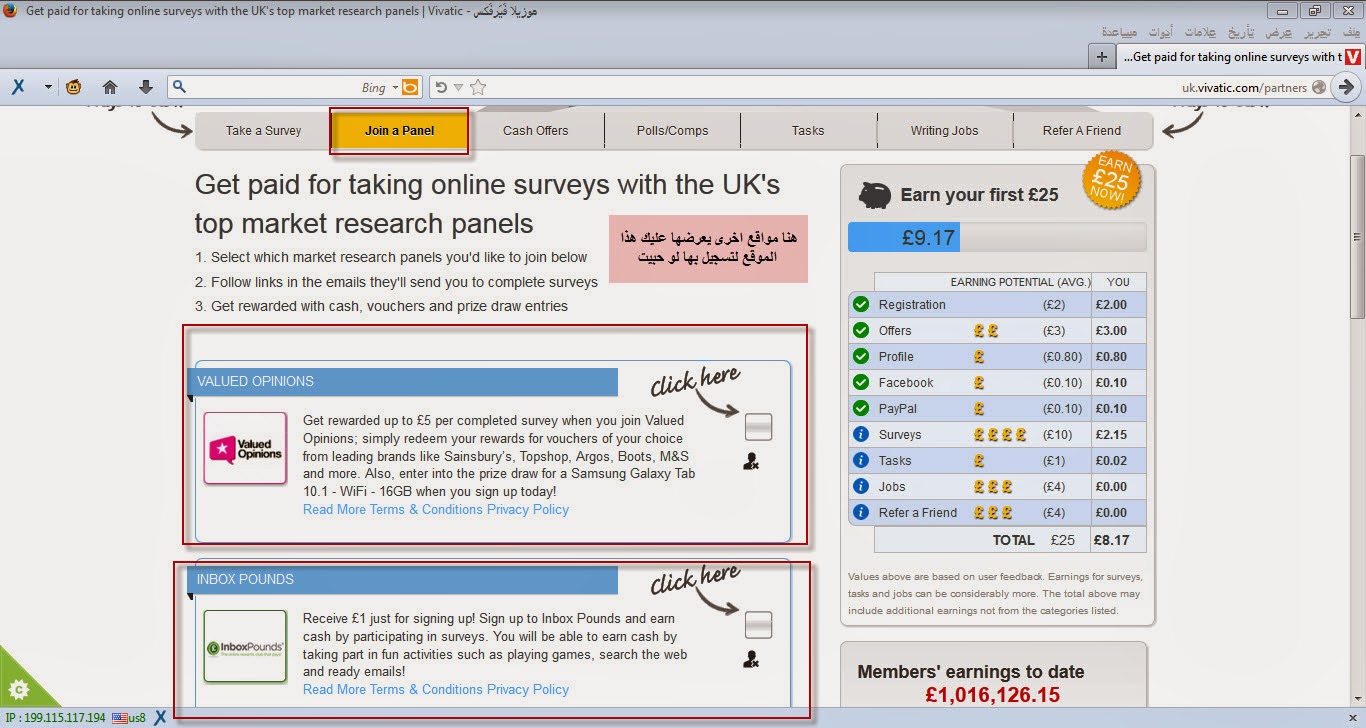
Task: Open the Cash Offers tab
Action: pyautogui.click(x=535, y=130)
